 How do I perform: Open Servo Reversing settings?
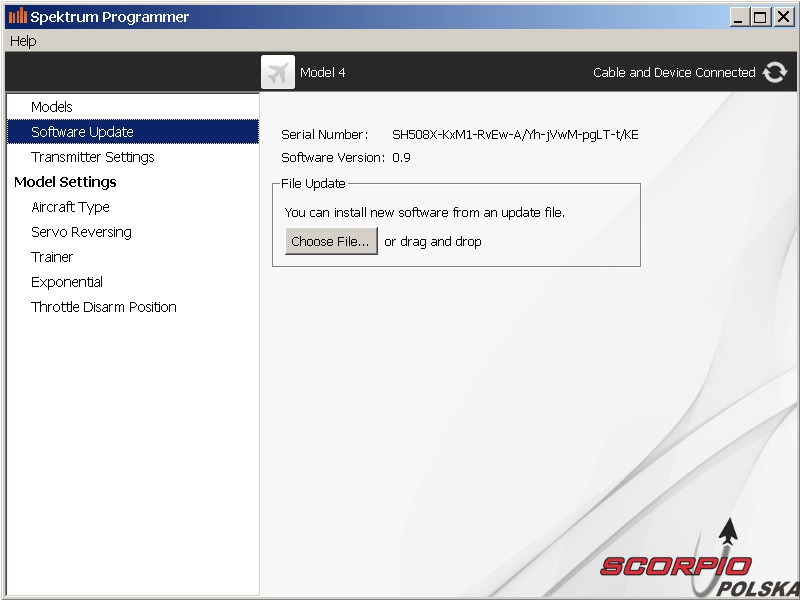[x=133, y=232]
